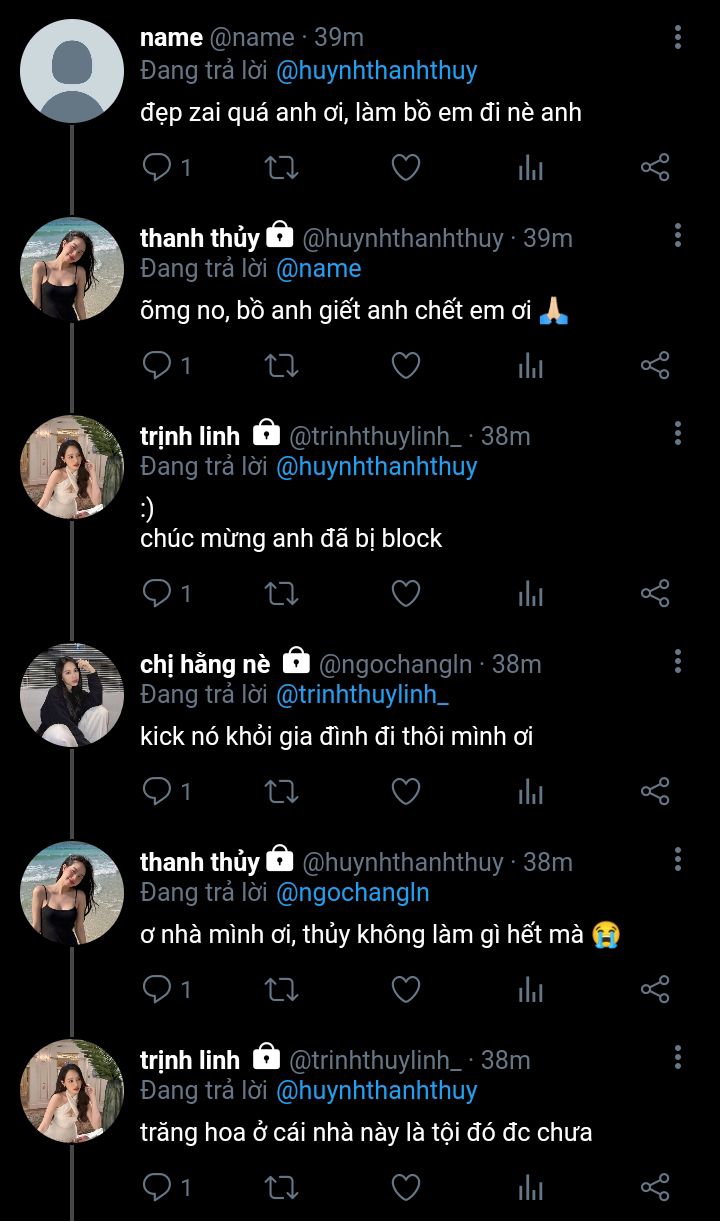720x1221 pixels.
Task: Open the @ngochangln mention link
Action: tap(352, 892)
